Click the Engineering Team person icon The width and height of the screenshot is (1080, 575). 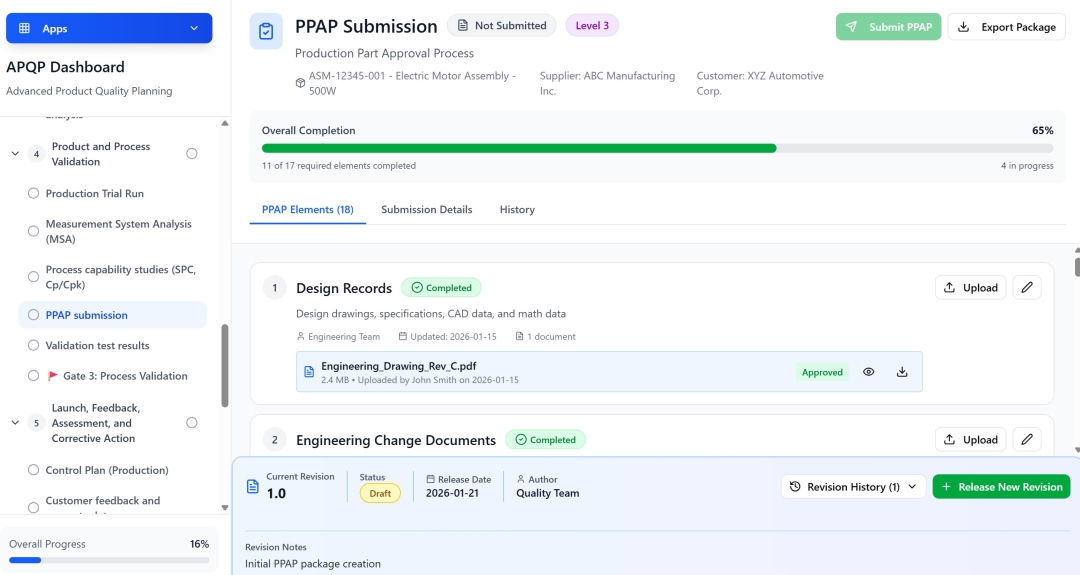pyautogui.click(x=300, y=337)
